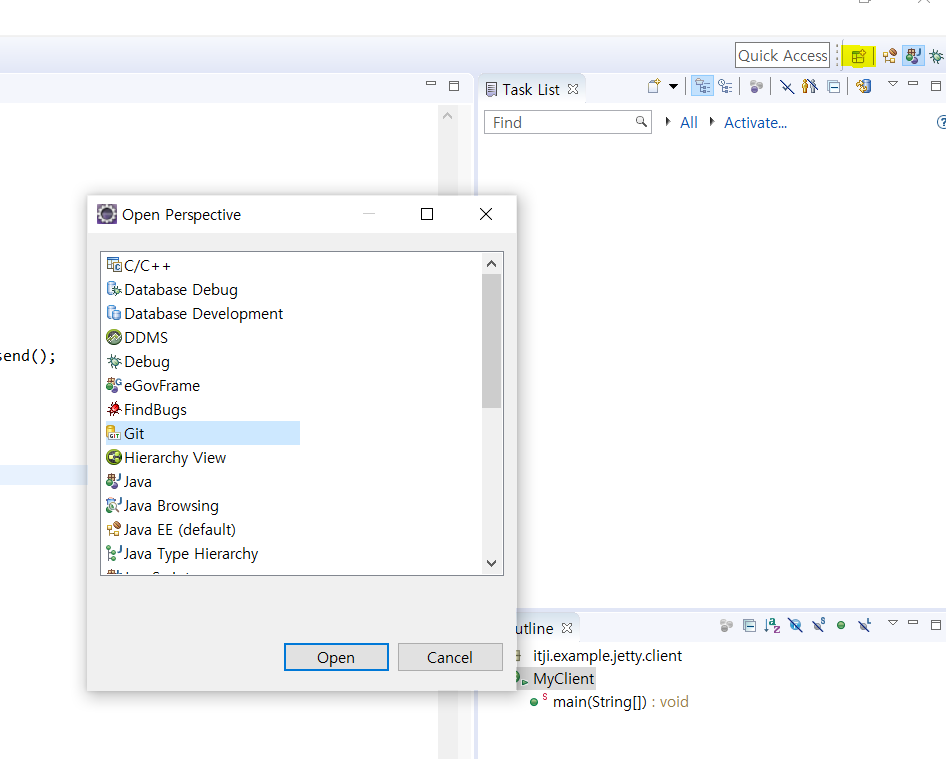Click the Open Perspective toolbar icon
This screenshot has width=946, height=759.
859,57
